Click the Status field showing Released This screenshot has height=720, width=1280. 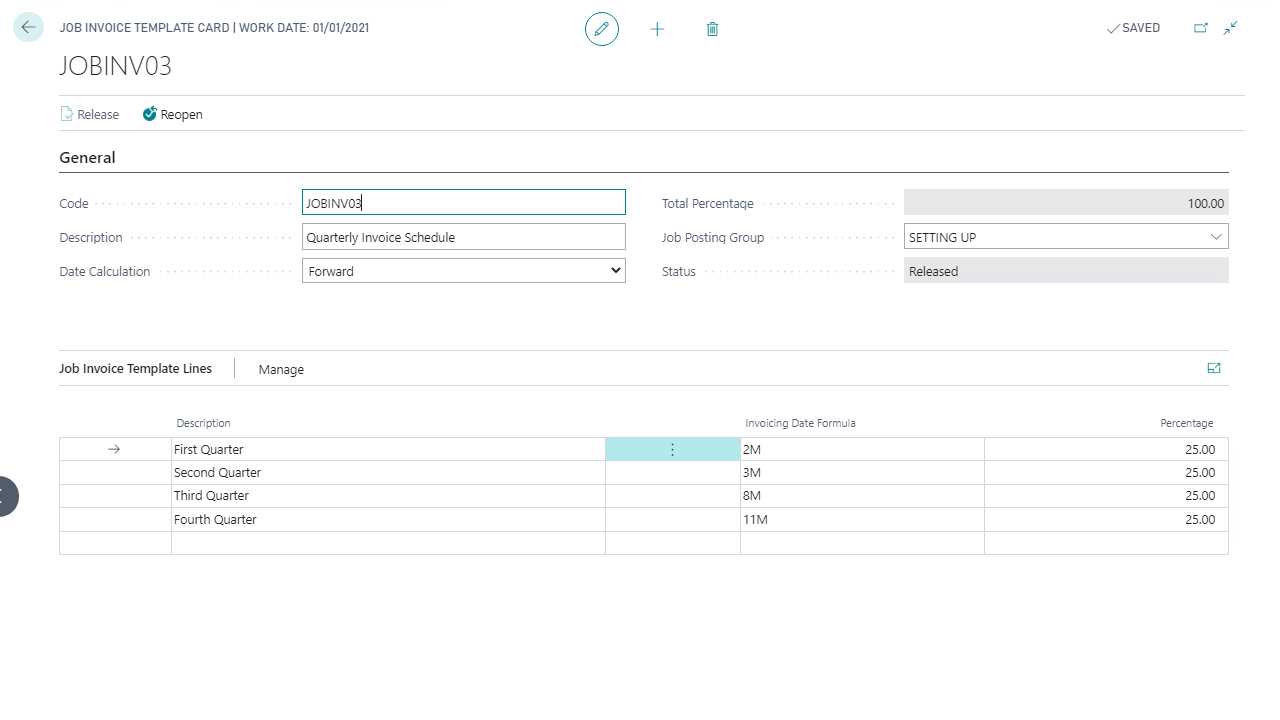(1066, 271)
